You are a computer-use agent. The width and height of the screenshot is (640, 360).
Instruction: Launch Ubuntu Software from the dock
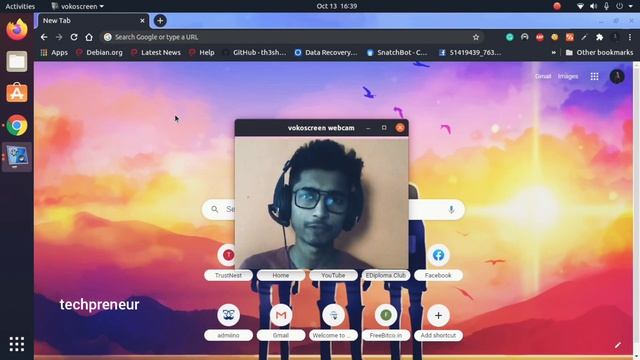pyautogui.click(x=17, y=93)
